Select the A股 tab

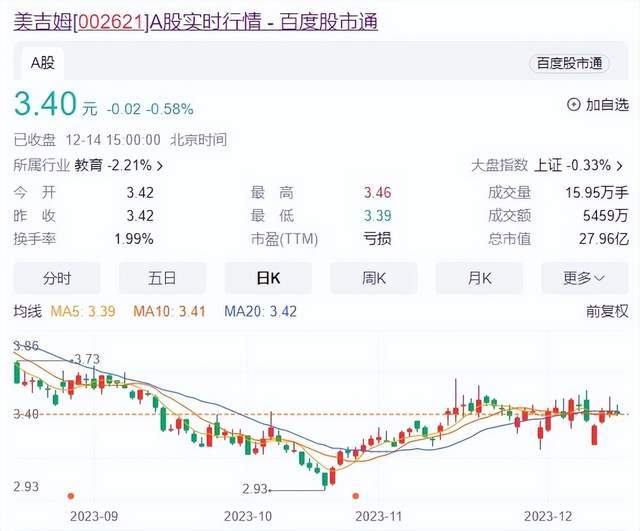(x=42, y=63)
